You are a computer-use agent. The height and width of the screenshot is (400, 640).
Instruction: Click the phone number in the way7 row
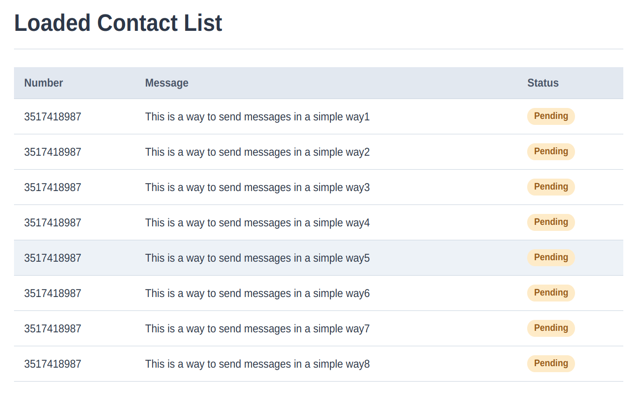pyautogui.click(x=53, y=329)
